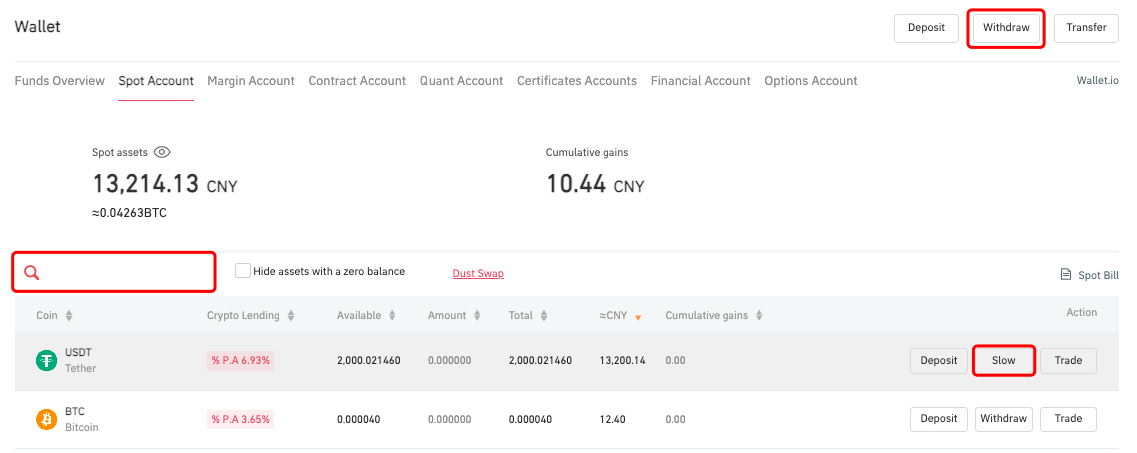The width and height of the screenshot is (1137, 453).
Task: Check Hide assets with a zero balance
Action: coord(242,271)
